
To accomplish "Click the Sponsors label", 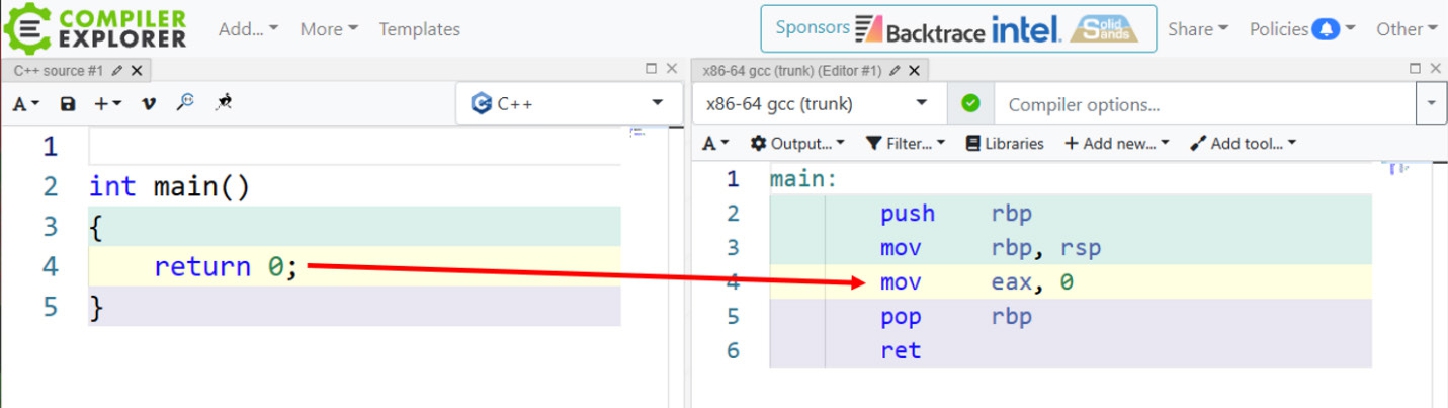I will pyautogui.click(x=812, y=27).
